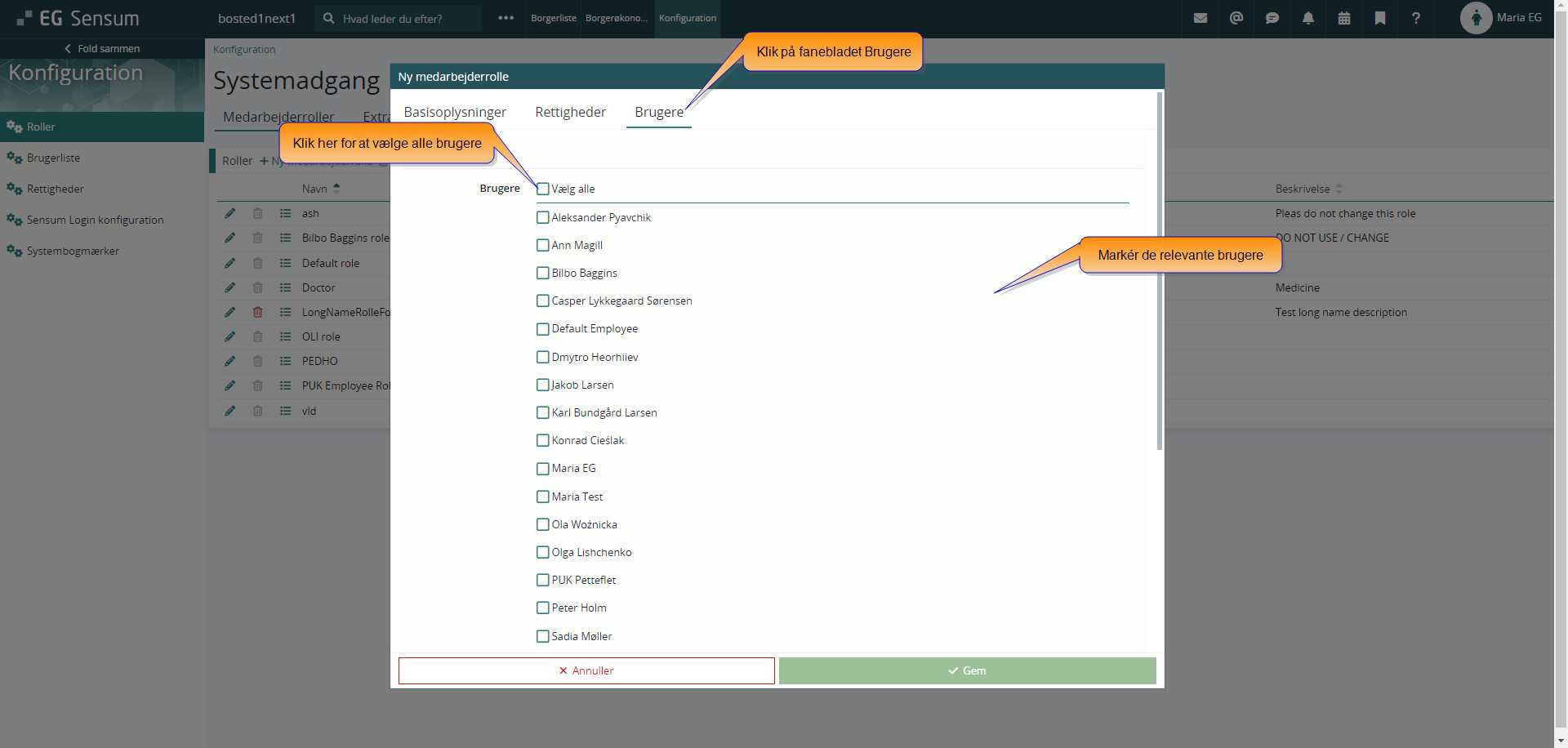1568x748 pixels.
Task: Collapse sidebar with Fold sammen
Action: click(x=102, y=48)
